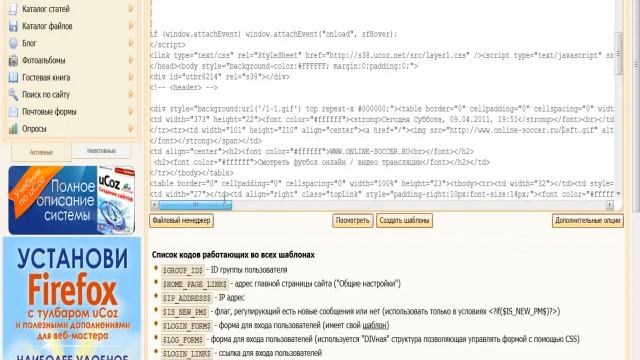Click the <!-- <header> --> code line
Screen dimensions: 640x360
(x=184, y=87)
